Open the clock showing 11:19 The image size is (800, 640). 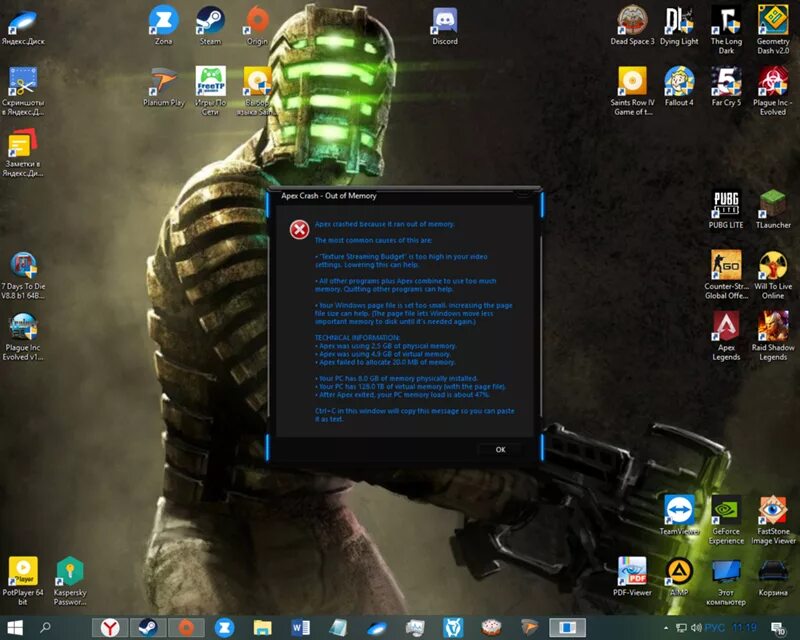pos(744,628)
